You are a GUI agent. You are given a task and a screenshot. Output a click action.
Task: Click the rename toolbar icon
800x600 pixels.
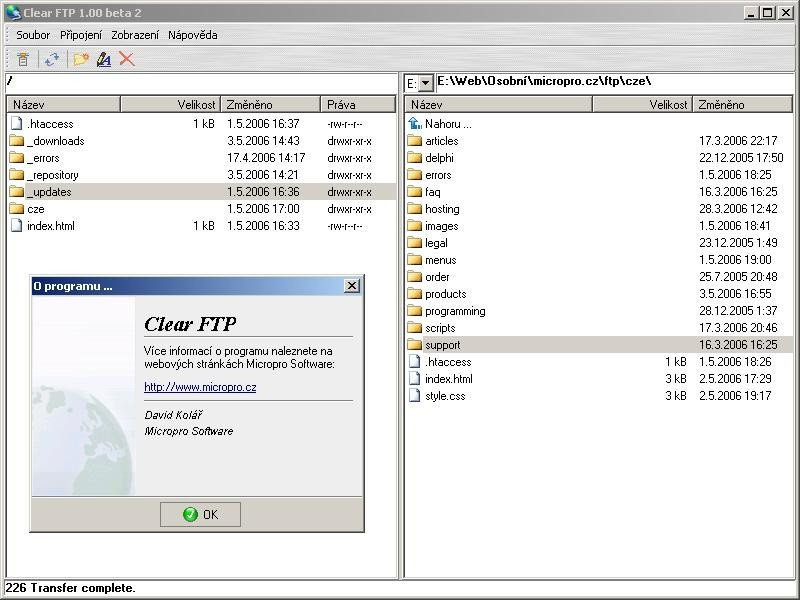point(104,59)
